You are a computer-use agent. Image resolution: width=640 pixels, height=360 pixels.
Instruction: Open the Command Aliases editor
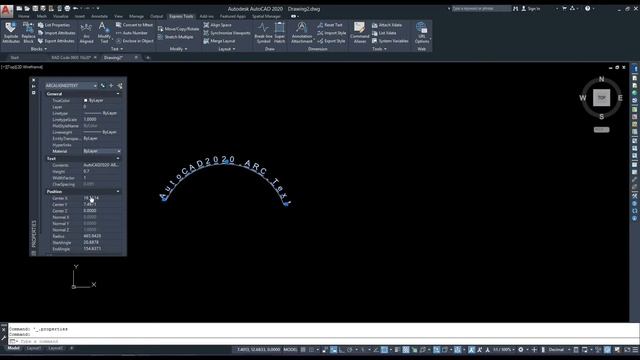(360, 33)
